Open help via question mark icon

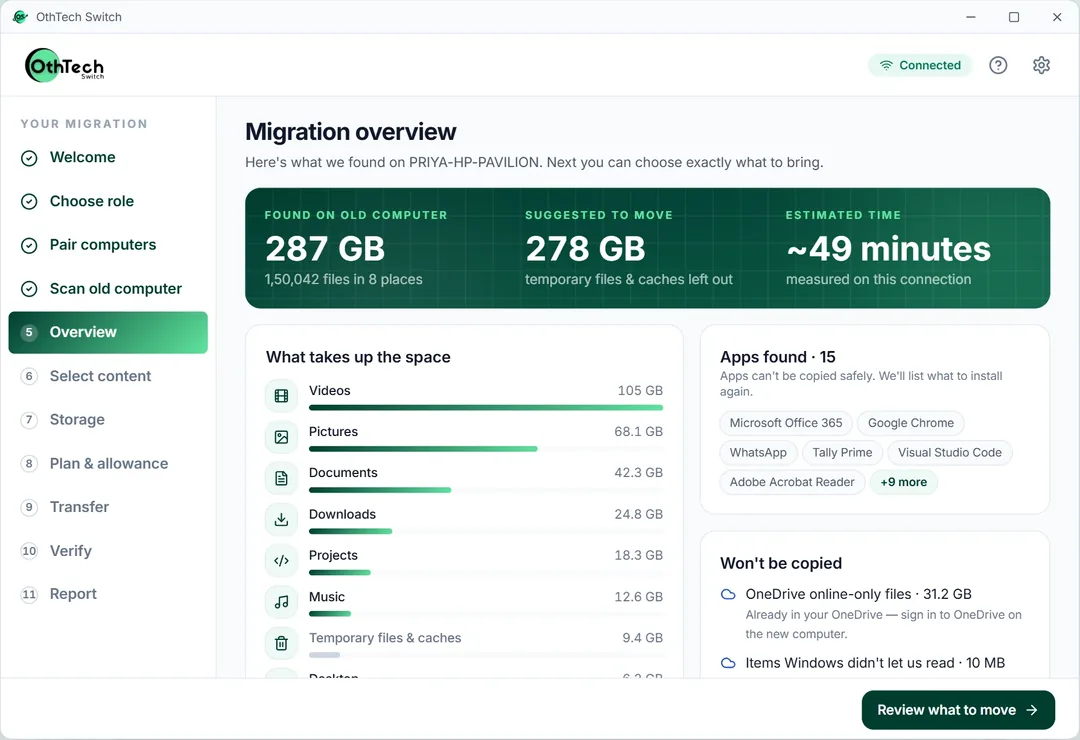998,65
